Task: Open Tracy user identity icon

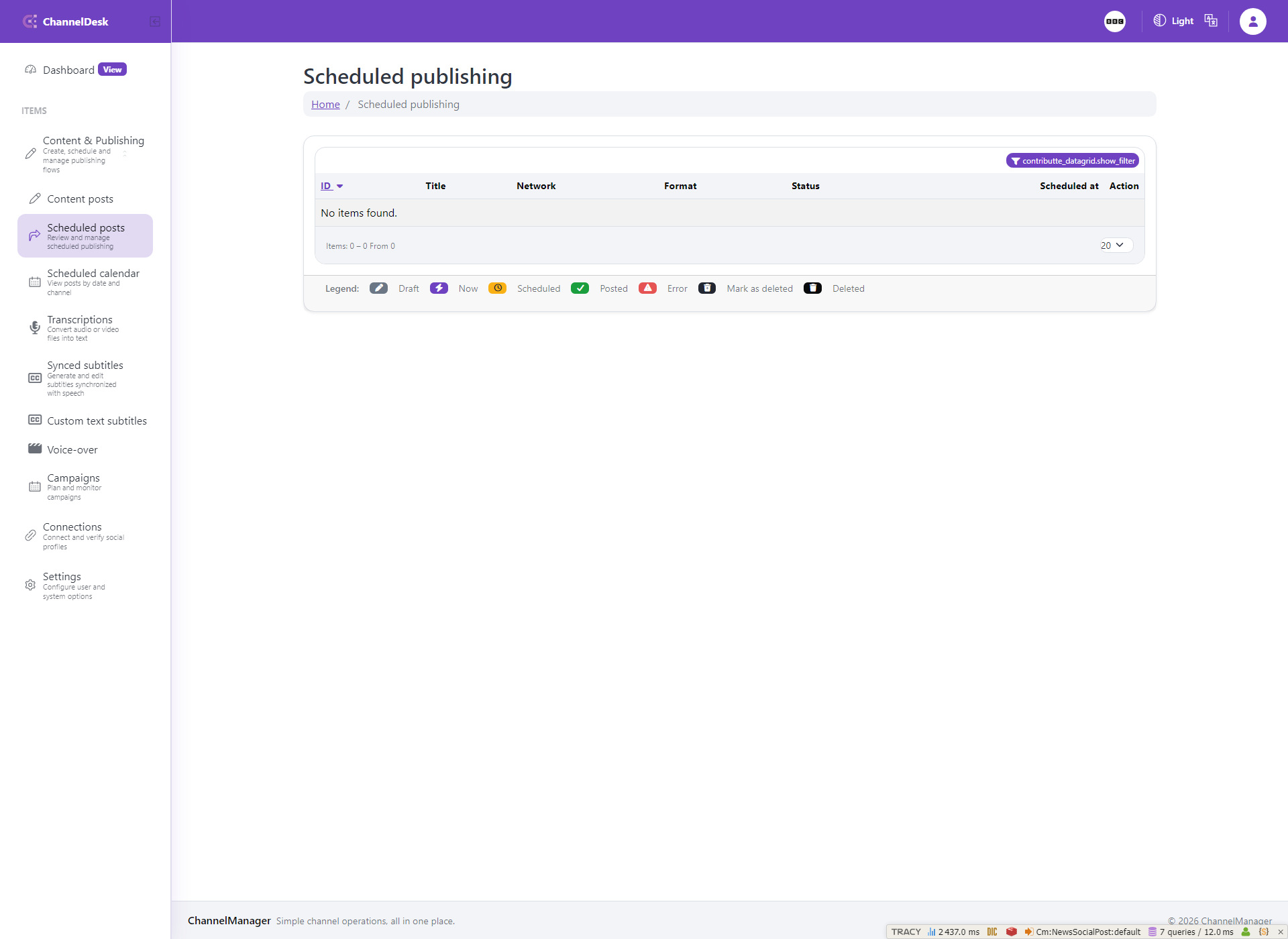Action: coord(1246,932)
